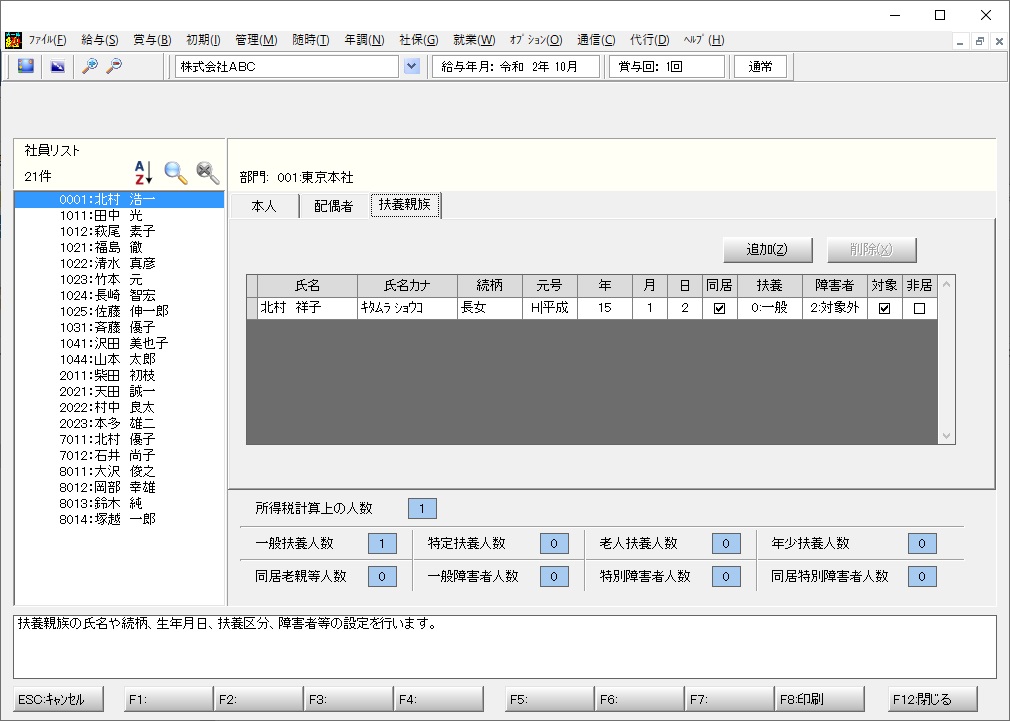Toggle 非居 checkbox for 北村 祥子
This screenshot has height=721, width=1010.
[x=919, y=308]
